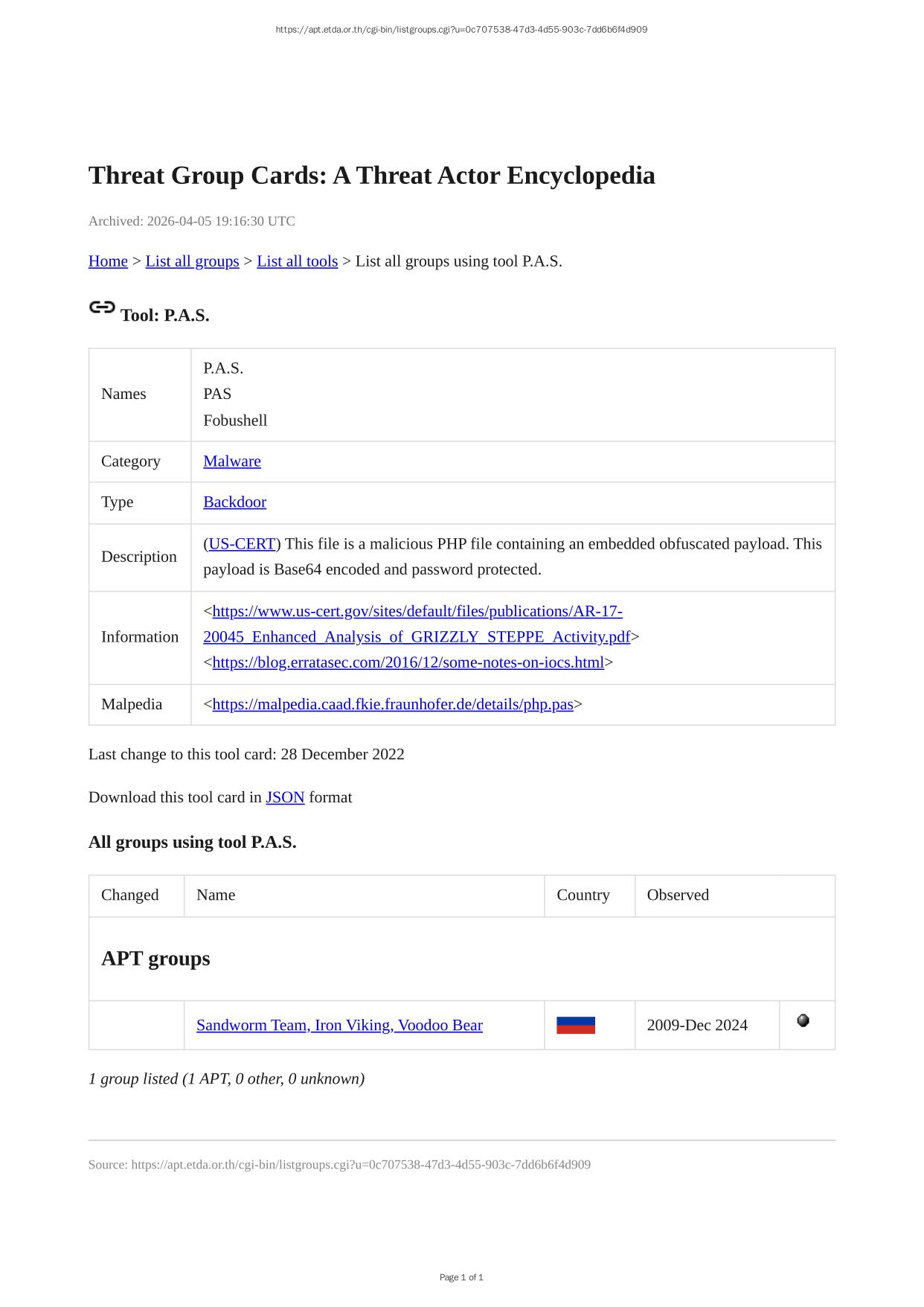Open the Home breadcrumb link

coord(108,261)
